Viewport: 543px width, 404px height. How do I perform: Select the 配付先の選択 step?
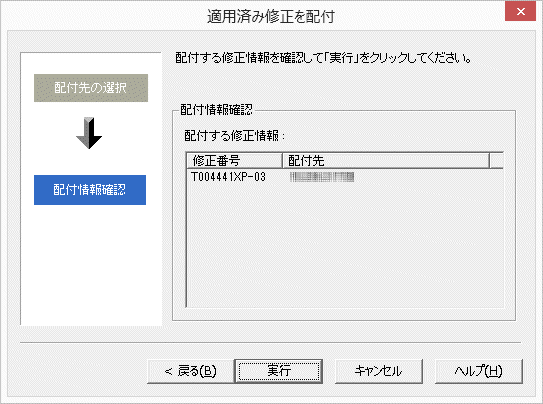pyautogui.click(x=91, y=88)
